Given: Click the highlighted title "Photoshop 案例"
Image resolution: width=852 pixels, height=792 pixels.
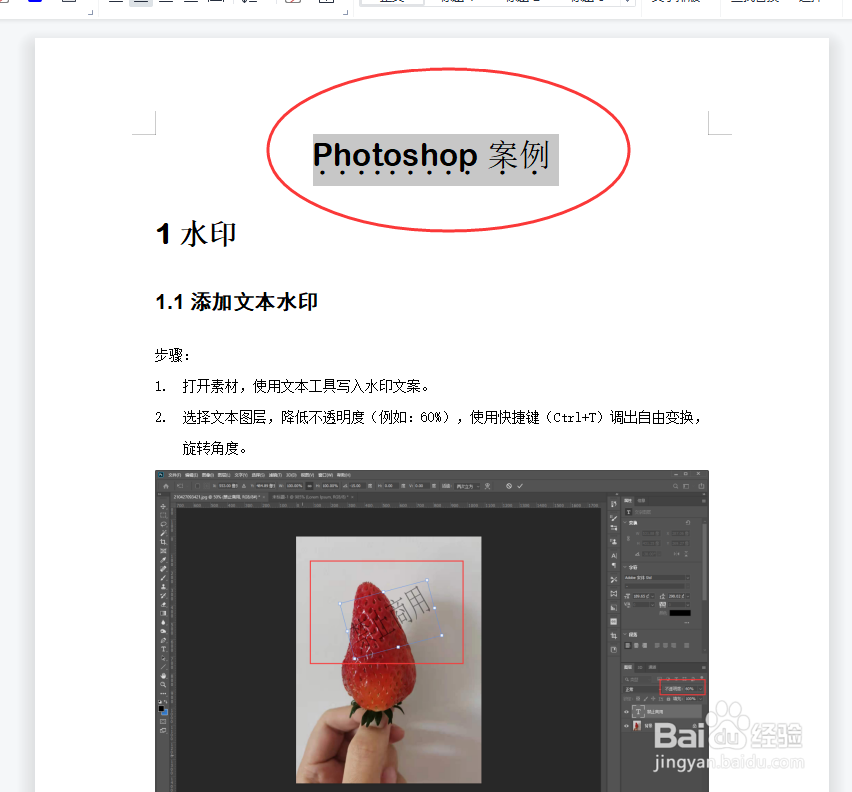Looking at the screenshot, I should pos(435,159).
